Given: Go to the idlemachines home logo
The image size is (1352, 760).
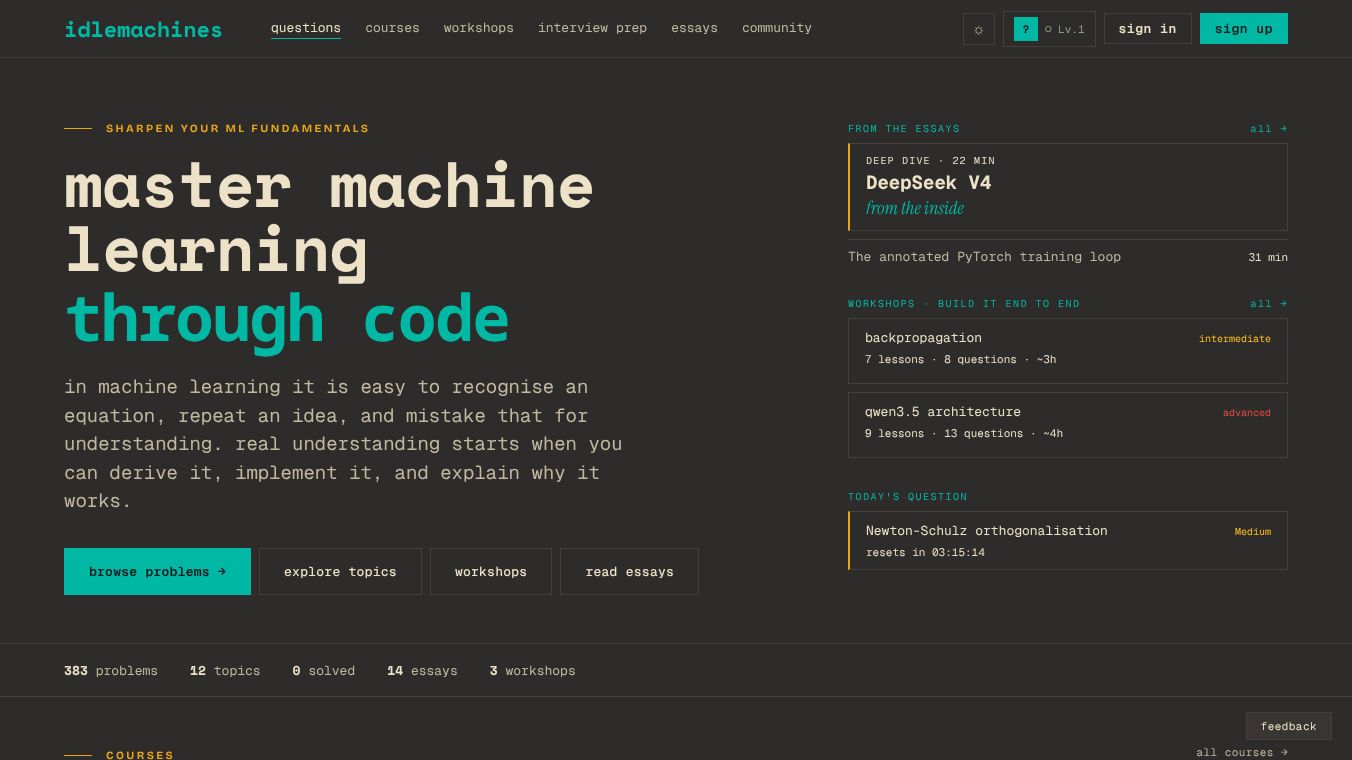Looking at the screenshot, I should pos(143,29).
